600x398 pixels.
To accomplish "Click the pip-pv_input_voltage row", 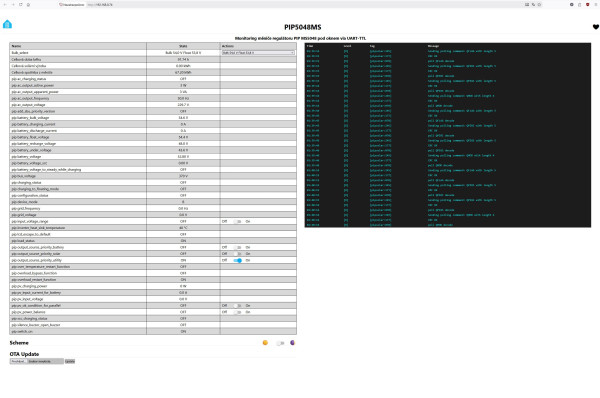I will (153, 299).
